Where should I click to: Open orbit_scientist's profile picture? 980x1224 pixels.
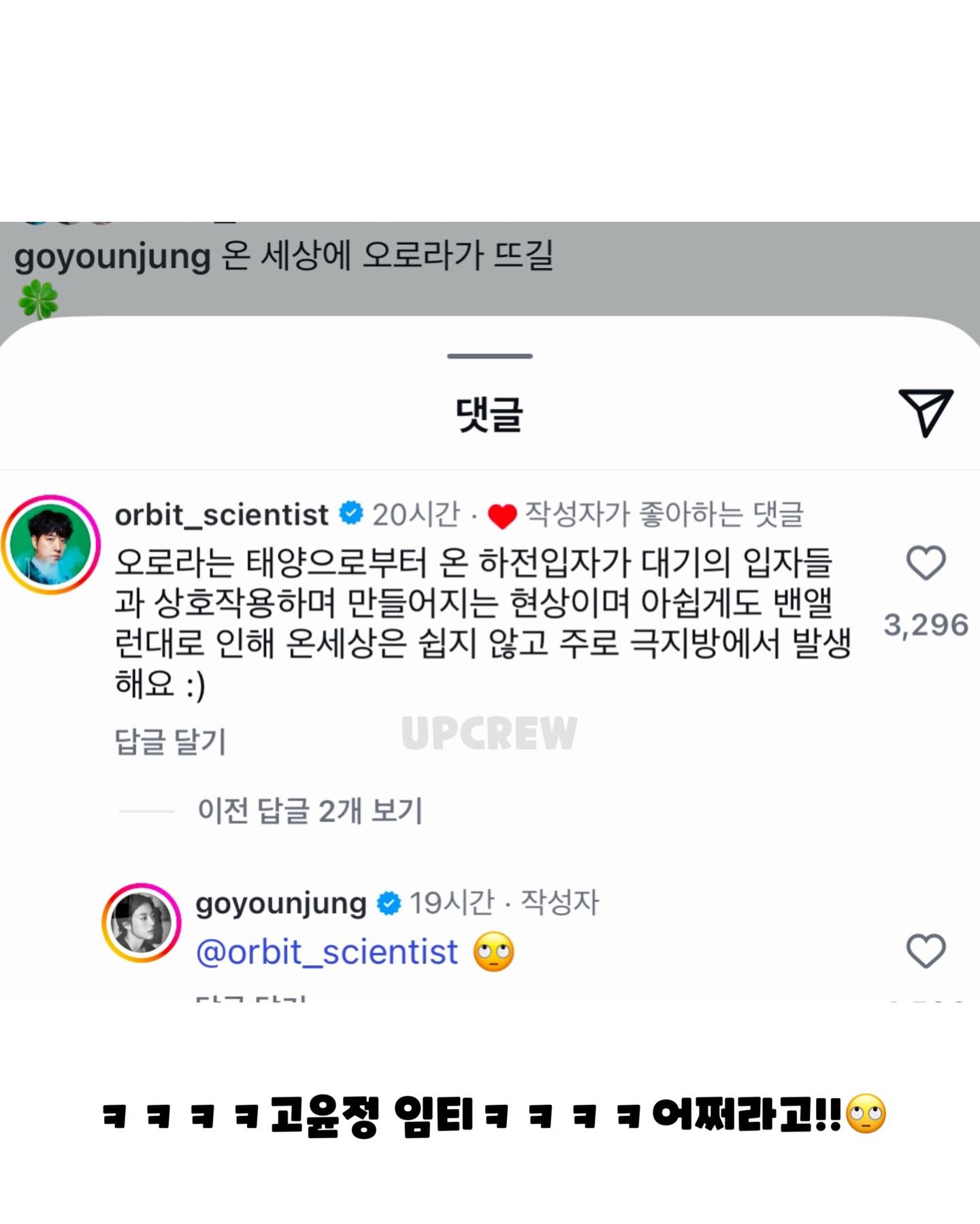coord(51,544)
